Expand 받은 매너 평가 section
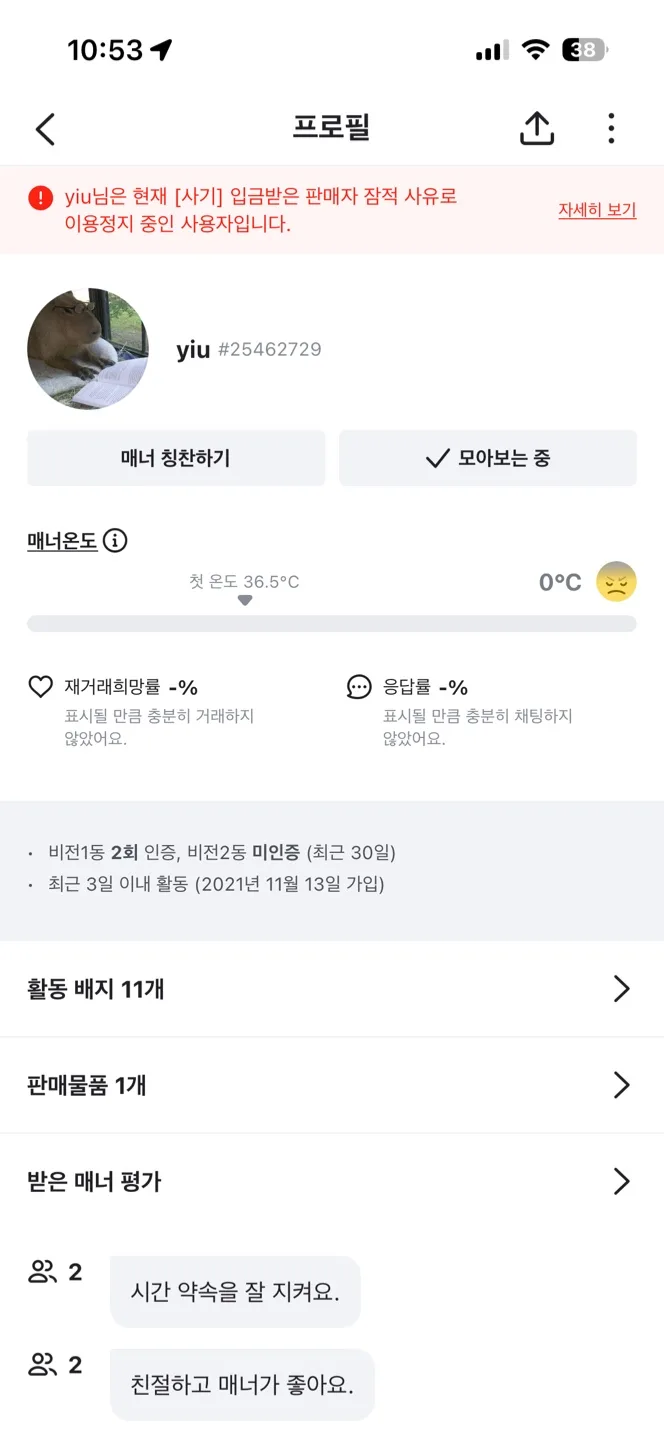This screenshot has width=664, height=1440. pyautogui.click(x=621, y=1182)
